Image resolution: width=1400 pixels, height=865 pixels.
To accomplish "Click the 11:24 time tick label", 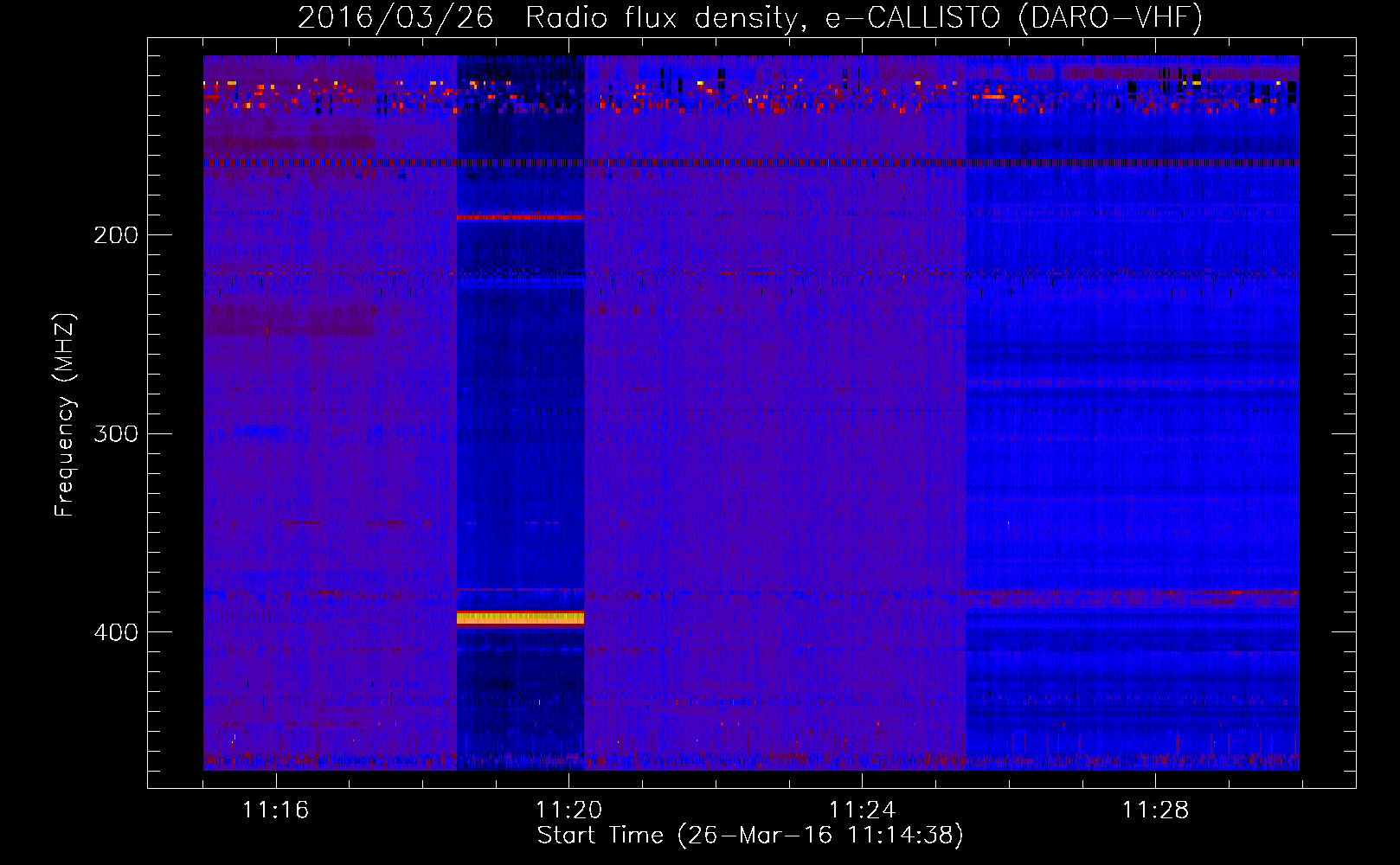I will (862, 811).
